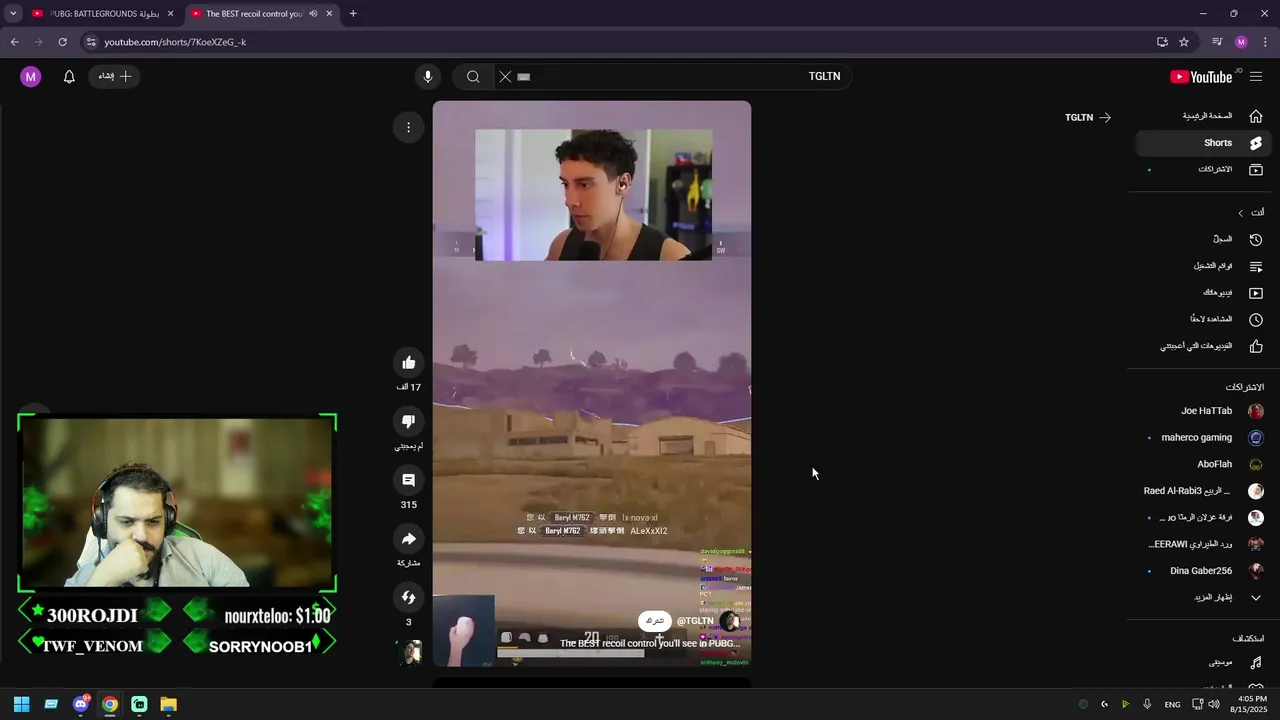Open volume control in system tray
Viewport: 1280px width, 720px height.
pyautogui.click(x=1213, y=705)
